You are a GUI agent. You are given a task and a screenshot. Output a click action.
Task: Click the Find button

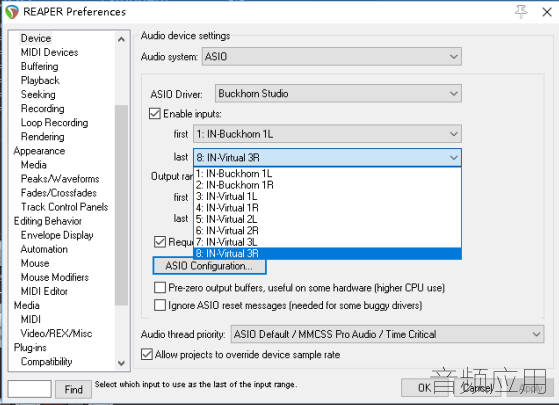pos(73,389)
